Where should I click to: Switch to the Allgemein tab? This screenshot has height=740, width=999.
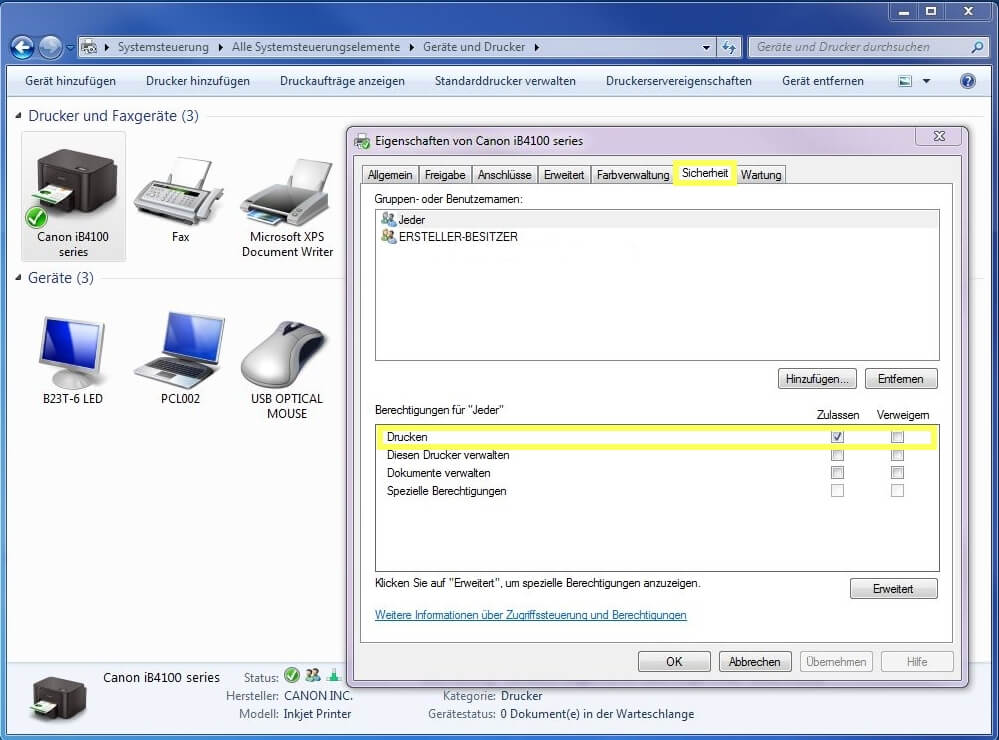pos(390,175)
